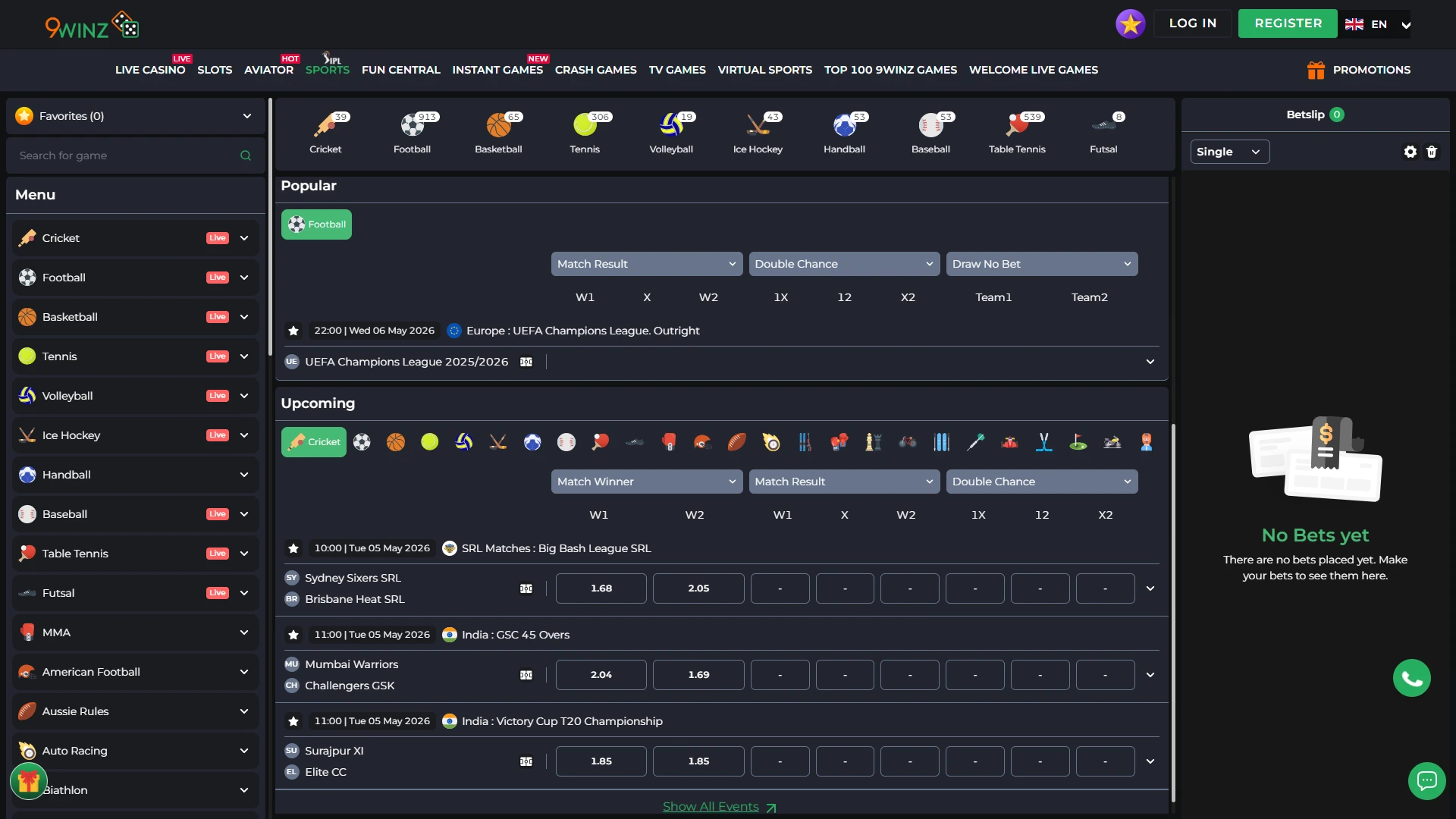Filter Upcoming by the bicycle icon
1456x819 pixels.
click(x=908, y=442)
